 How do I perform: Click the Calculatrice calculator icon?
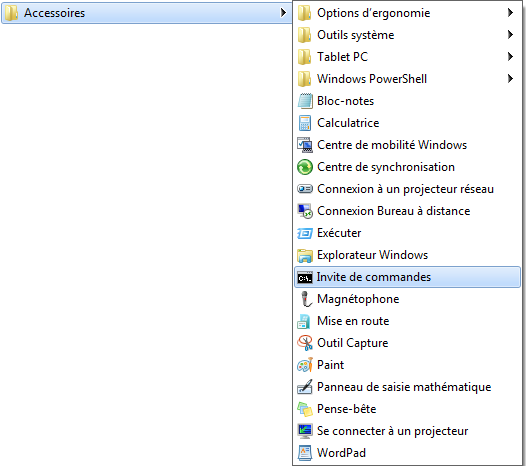coord(305,123)
